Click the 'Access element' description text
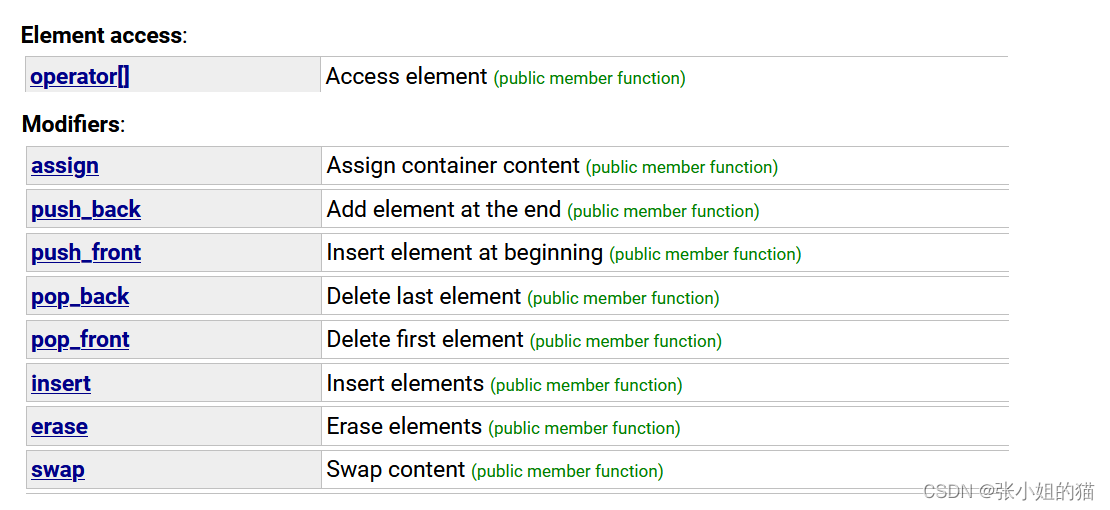This screenshot has height=510, width=1110. [x=406, y=76]
